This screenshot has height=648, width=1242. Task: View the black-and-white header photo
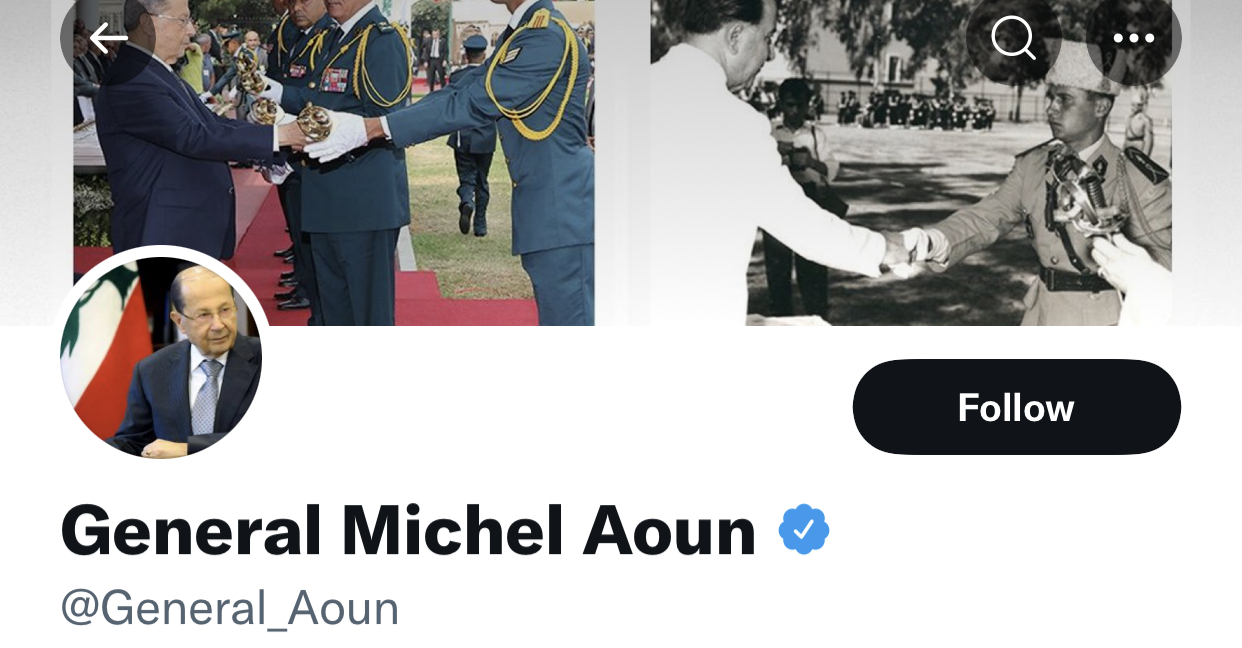coord(910,163)
